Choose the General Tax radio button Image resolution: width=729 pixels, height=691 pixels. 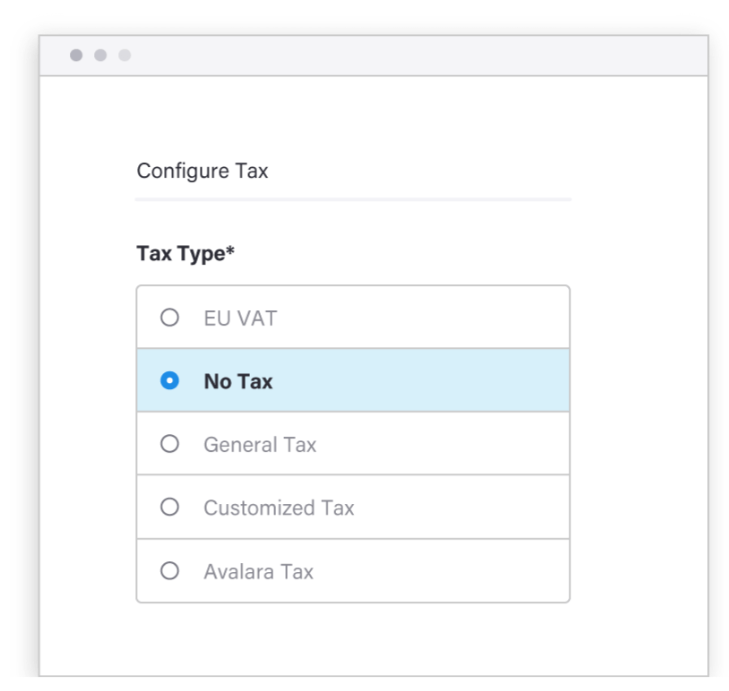pyautogui.click(x=169, y=444)
